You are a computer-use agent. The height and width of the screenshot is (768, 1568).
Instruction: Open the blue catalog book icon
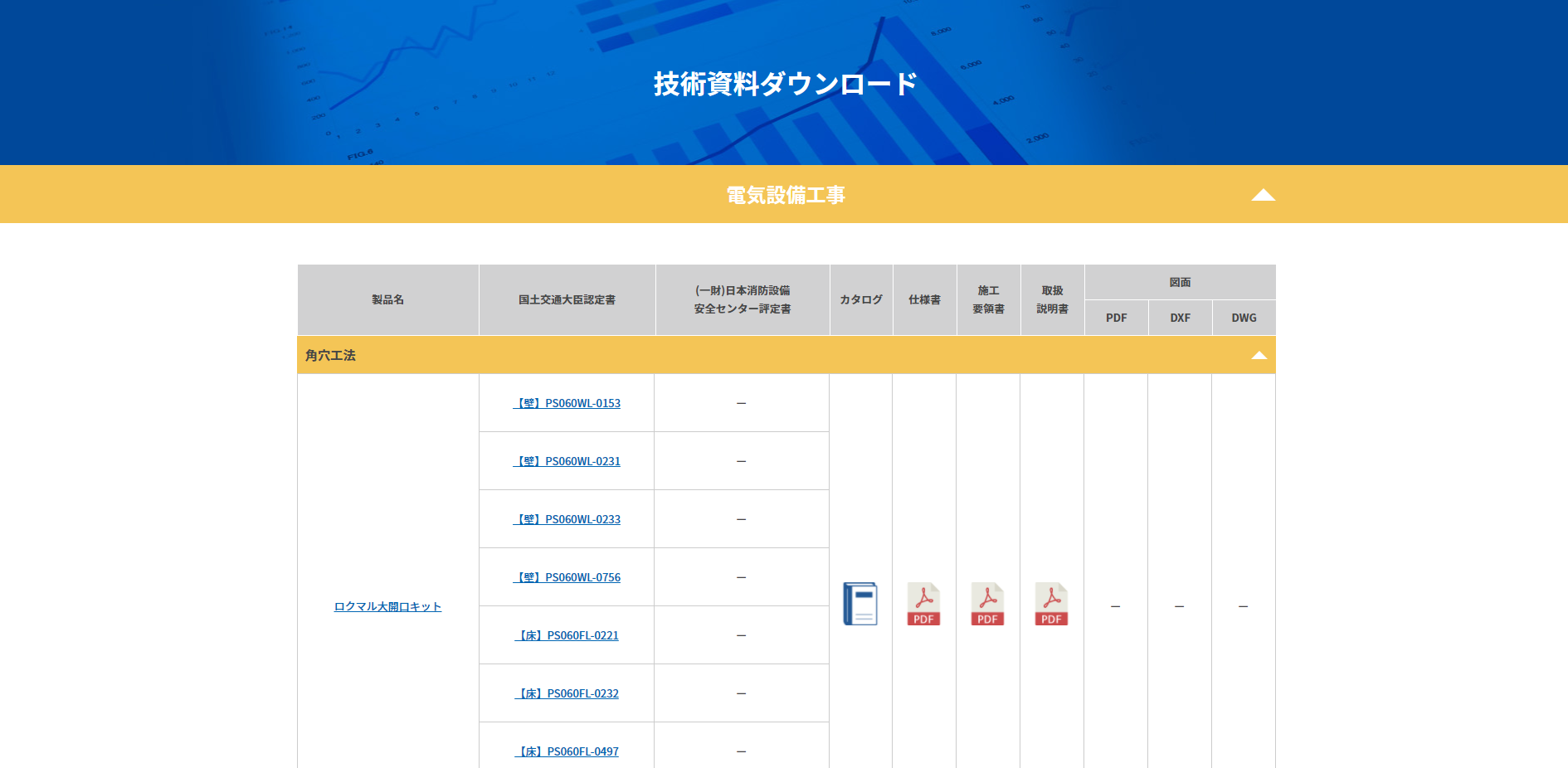pyautogui.click(x=860, y=604)
